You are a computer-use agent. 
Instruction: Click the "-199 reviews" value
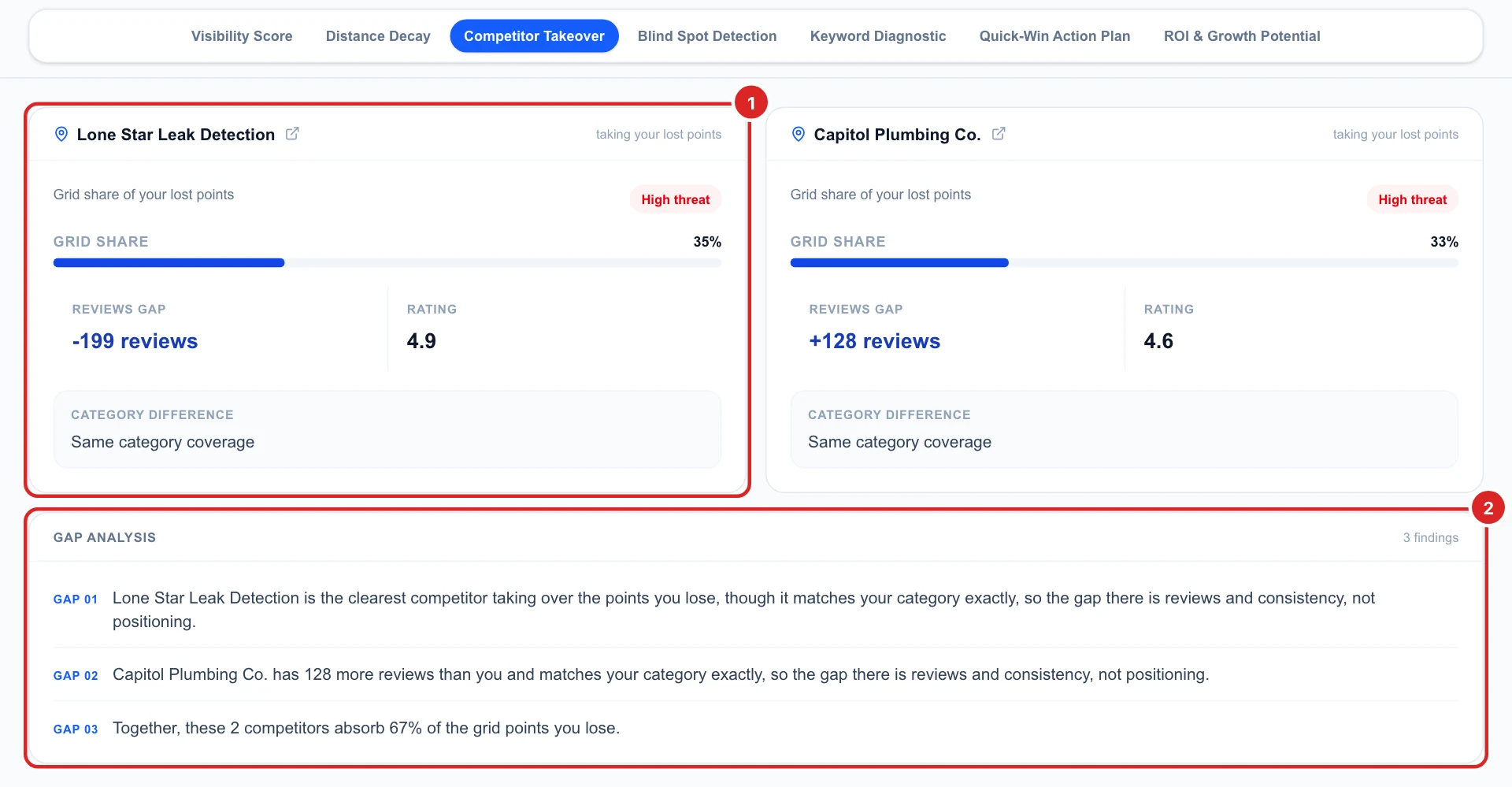click(135, 341)
